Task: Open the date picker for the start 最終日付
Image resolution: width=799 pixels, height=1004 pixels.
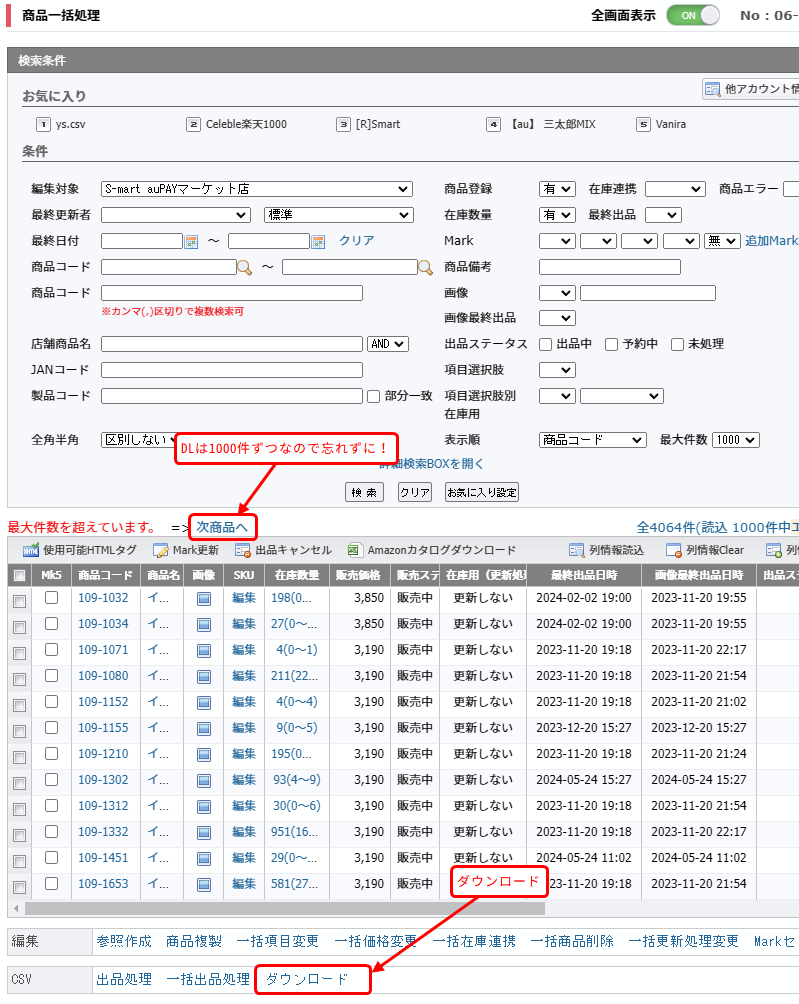Action: [x=192, y=241]
